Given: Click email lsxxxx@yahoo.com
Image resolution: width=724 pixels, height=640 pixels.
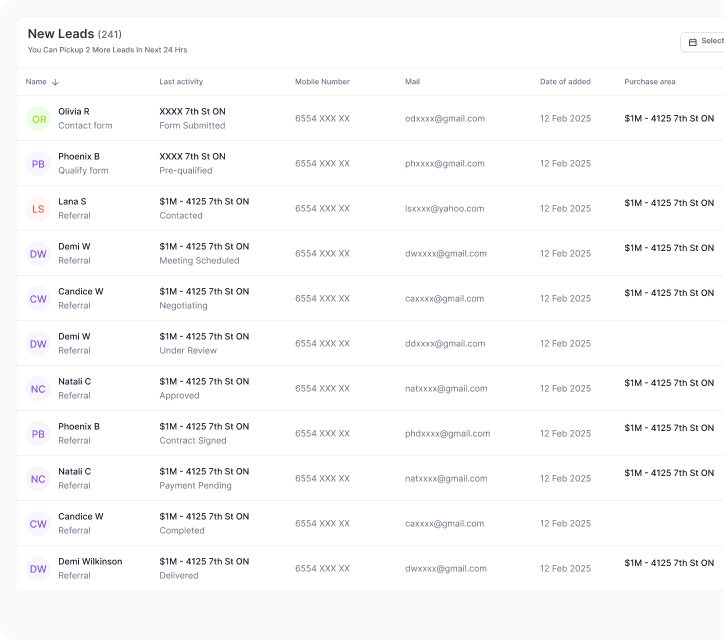Looking at the screenshot, I should pos(445,209).
